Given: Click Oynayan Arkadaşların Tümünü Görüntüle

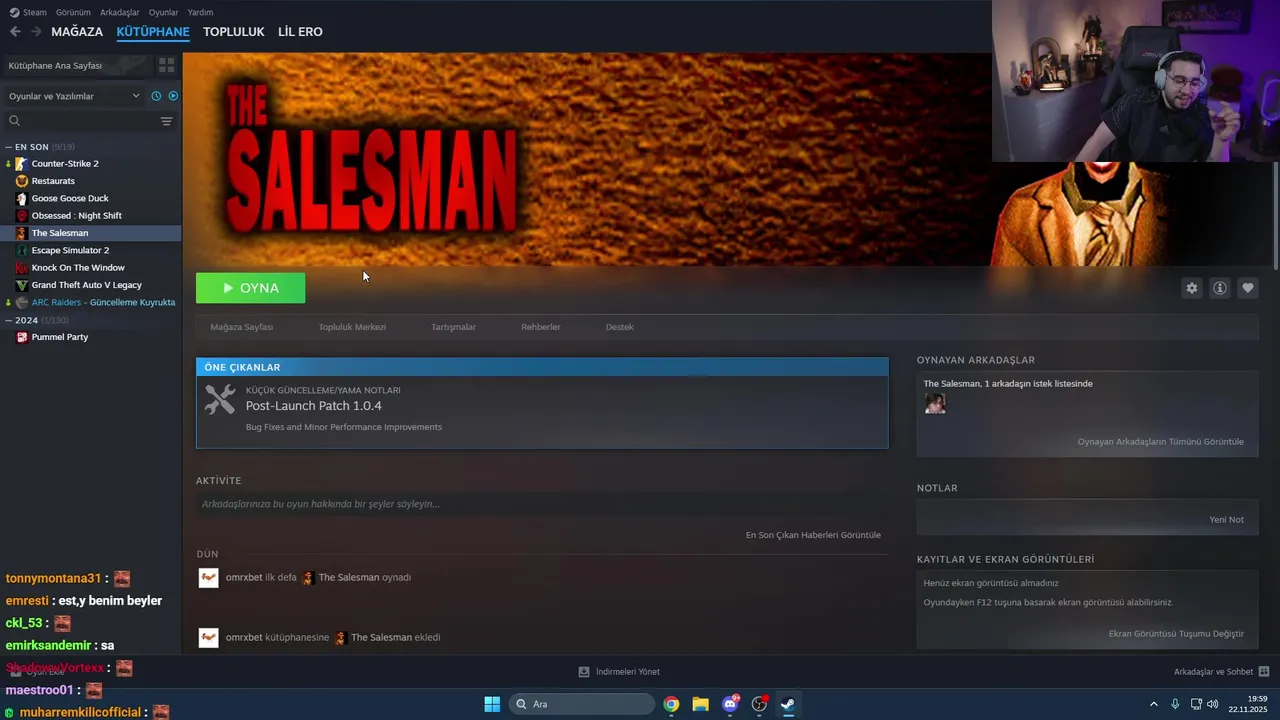Looking at the screenshot, I should (1161, 442).
